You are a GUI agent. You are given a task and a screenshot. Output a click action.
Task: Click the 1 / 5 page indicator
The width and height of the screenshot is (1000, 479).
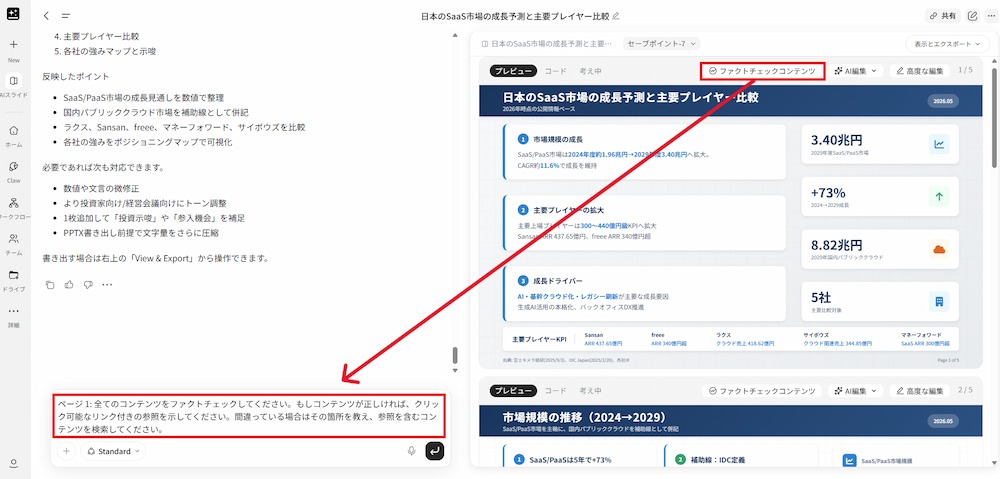966,70
